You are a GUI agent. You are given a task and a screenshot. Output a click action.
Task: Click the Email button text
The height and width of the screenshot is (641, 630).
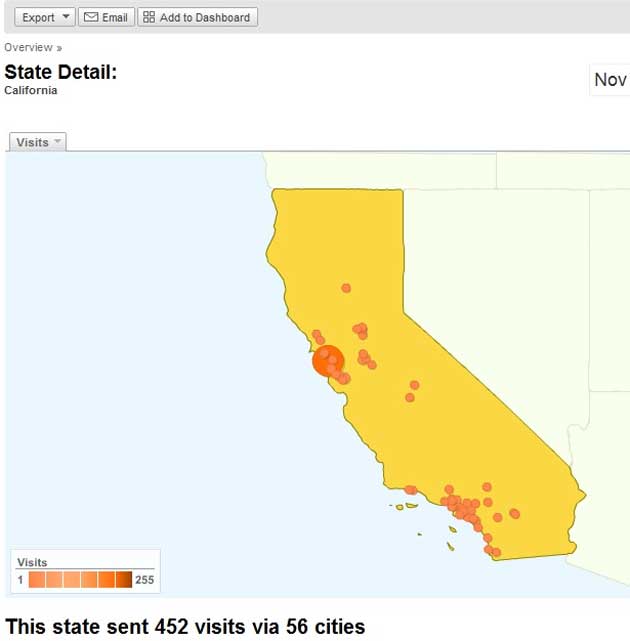115,17
